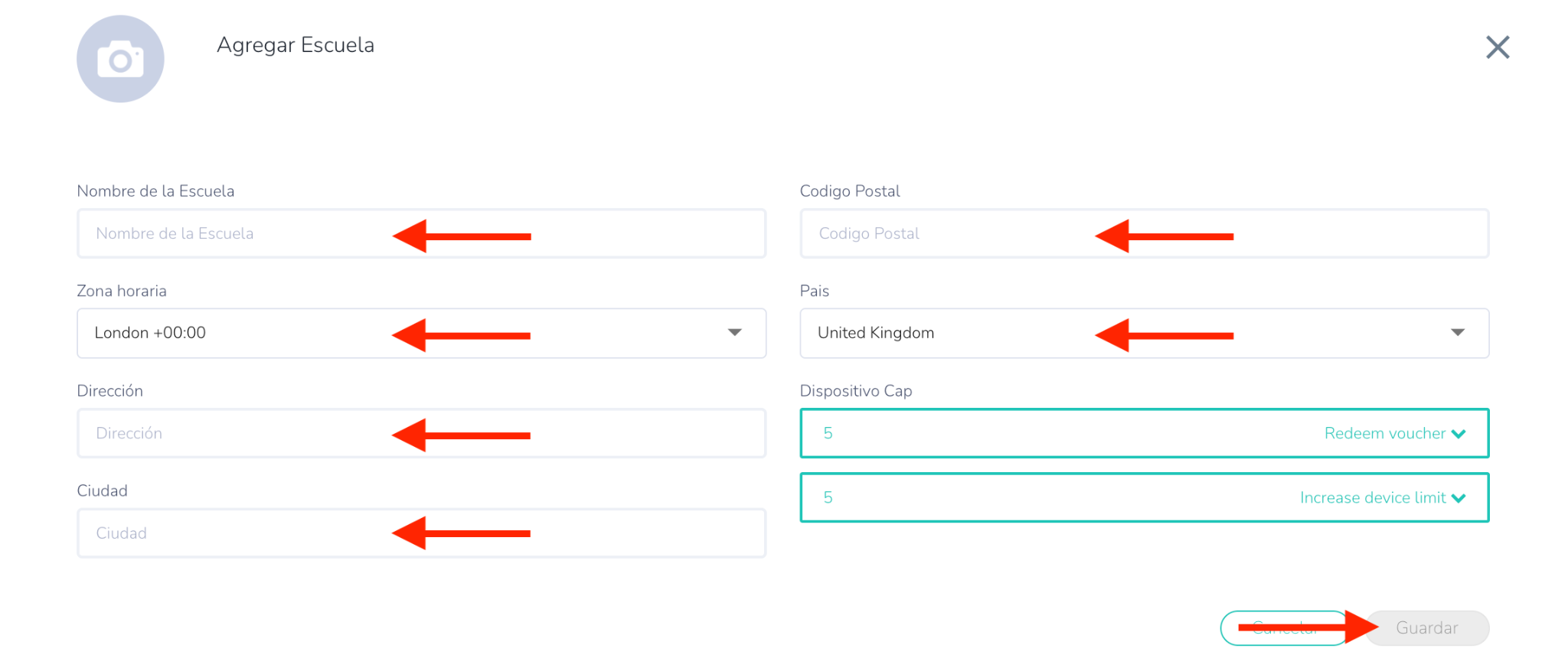This screenshot has width=1568, height=668.
Task: Click the camera icon to upload school photo
Action: point(120,59)
